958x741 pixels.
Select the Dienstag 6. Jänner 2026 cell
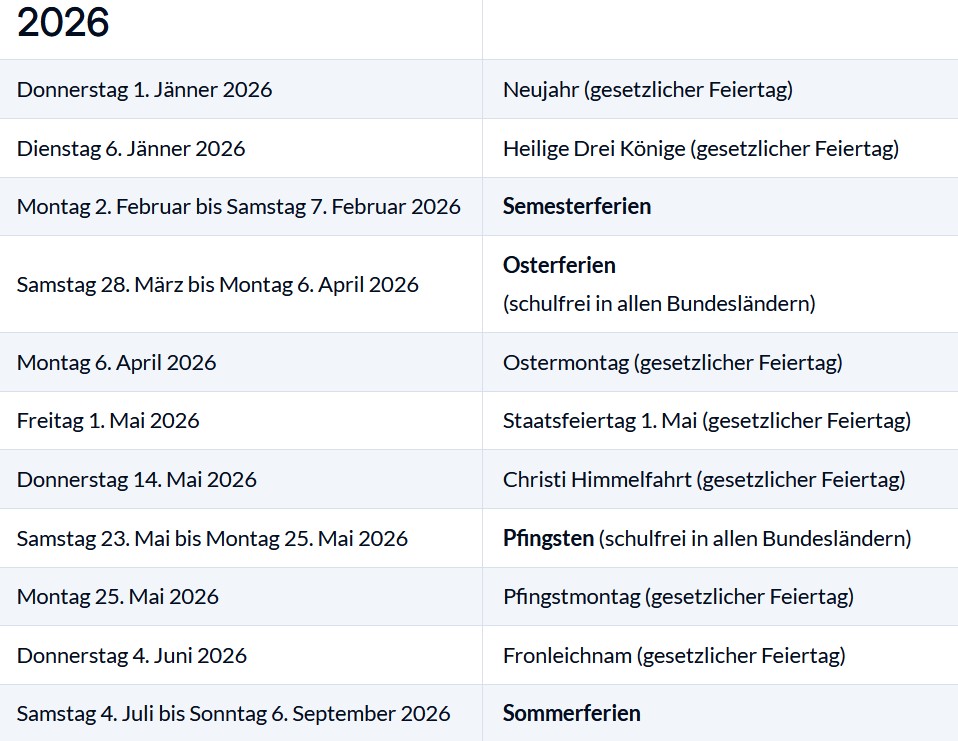pos(131,149)
